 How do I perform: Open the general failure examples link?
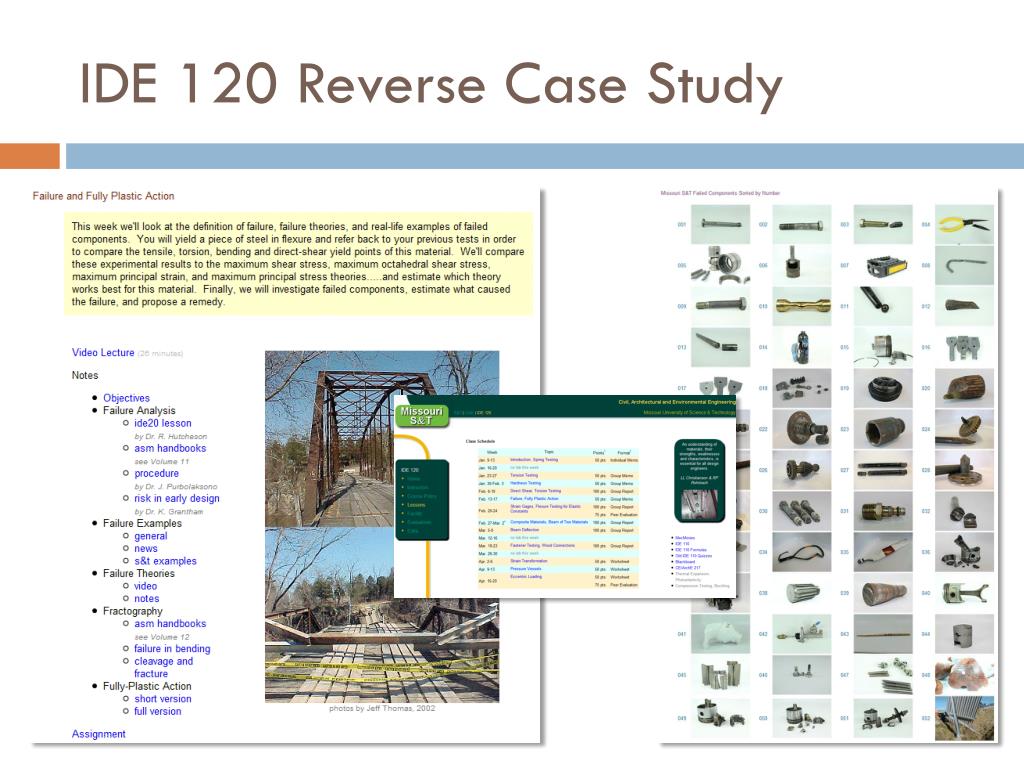pyautogui.click(x=150, y=536)
